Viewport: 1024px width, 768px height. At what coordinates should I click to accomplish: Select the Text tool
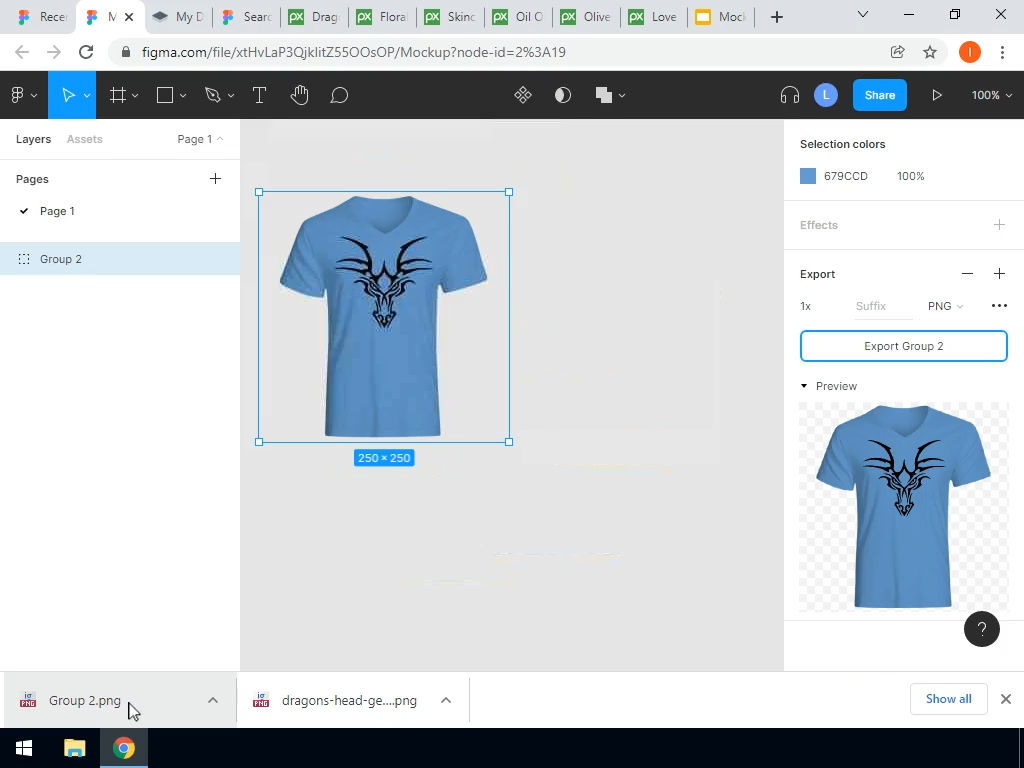pyautogui.click(x=259, y=95)
